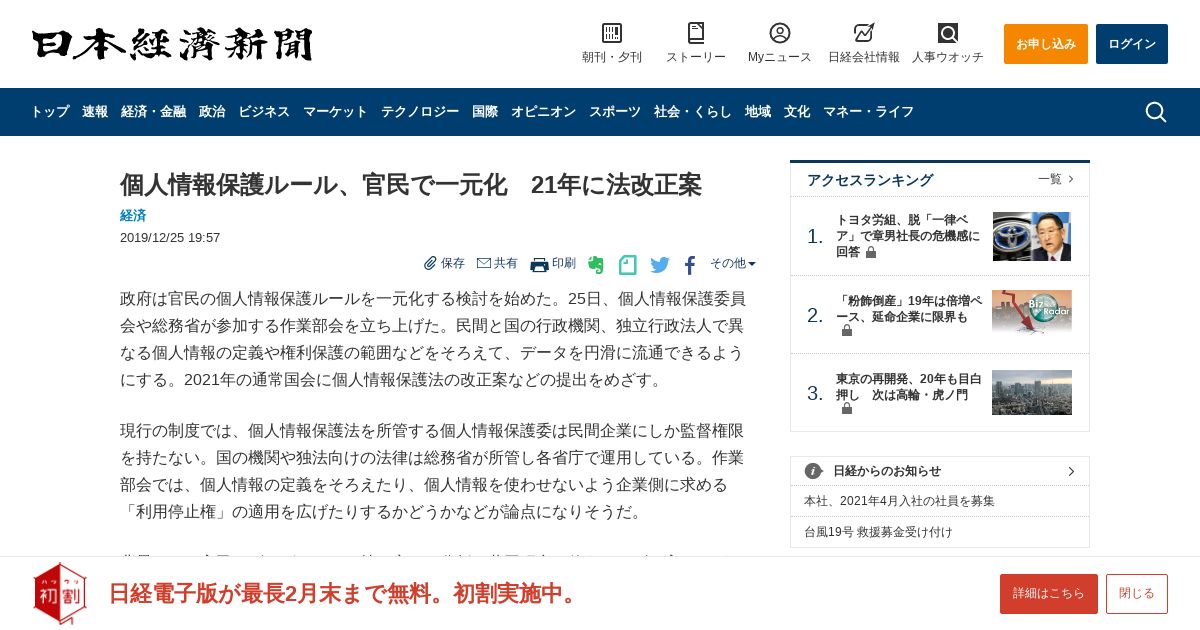Expand the その他 share dropdown
The height and width of the screenshot is (630, 1200).
coord(733,263)
